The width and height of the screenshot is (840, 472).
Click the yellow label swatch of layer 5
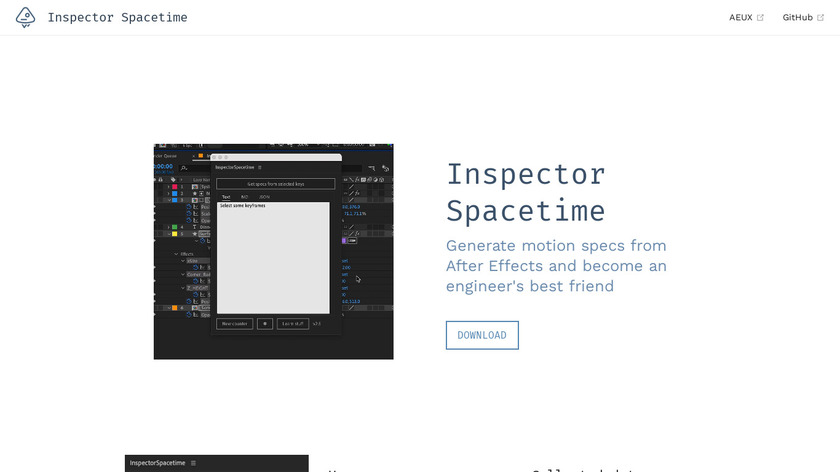pyautogui.click(x=175, y=234)
